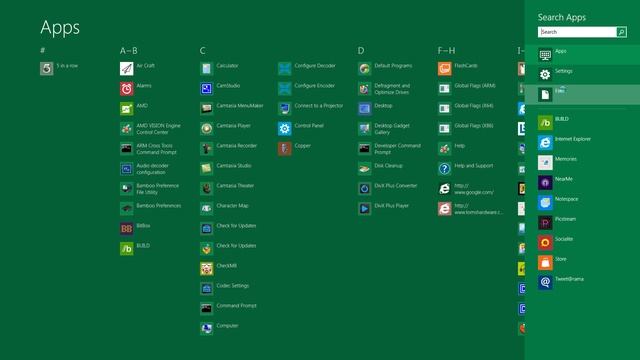
Task: Launch the CheckM8 app
Action: [x=218, y=269]
